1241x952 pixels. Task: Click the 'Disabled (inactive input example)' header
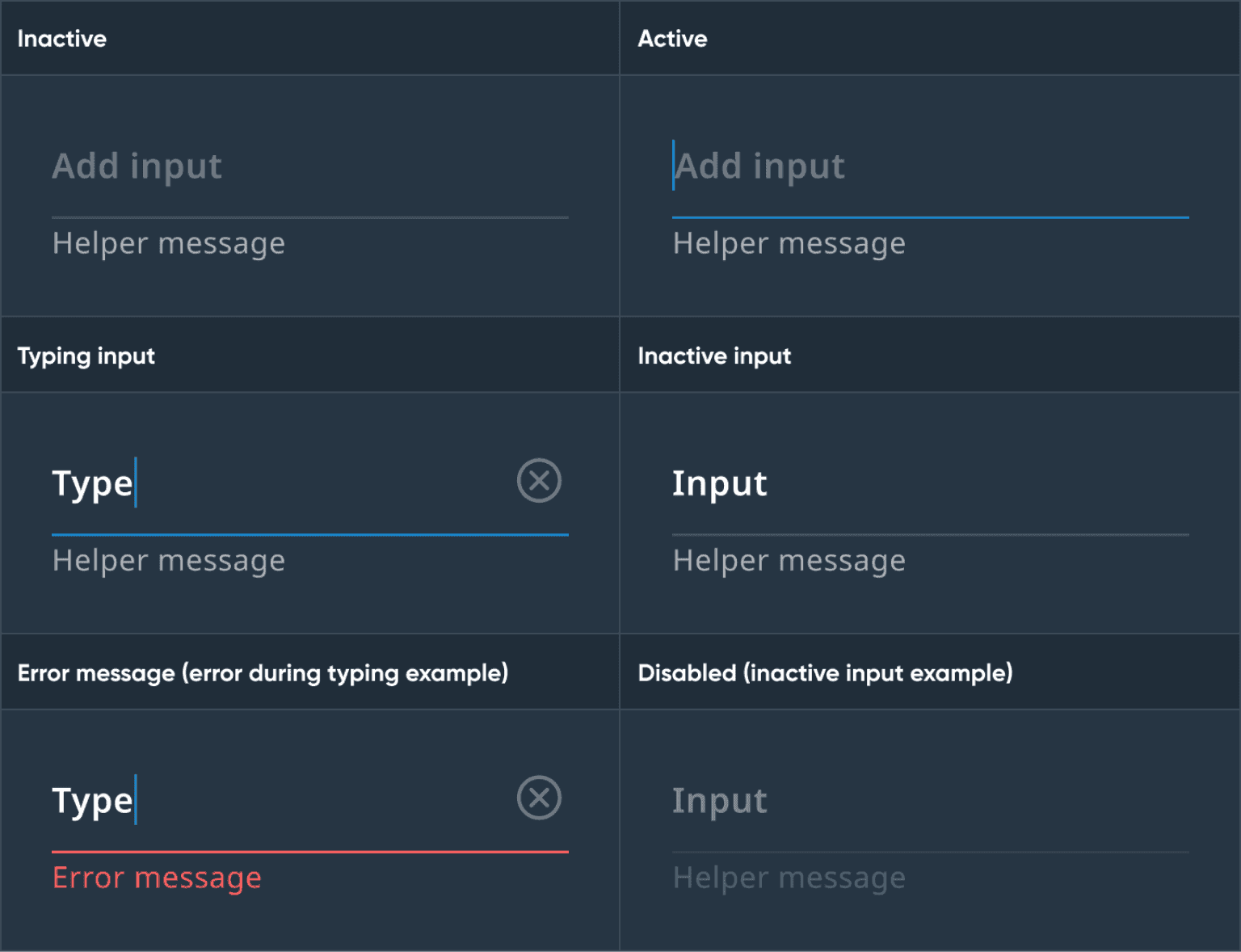coord(825,673)
